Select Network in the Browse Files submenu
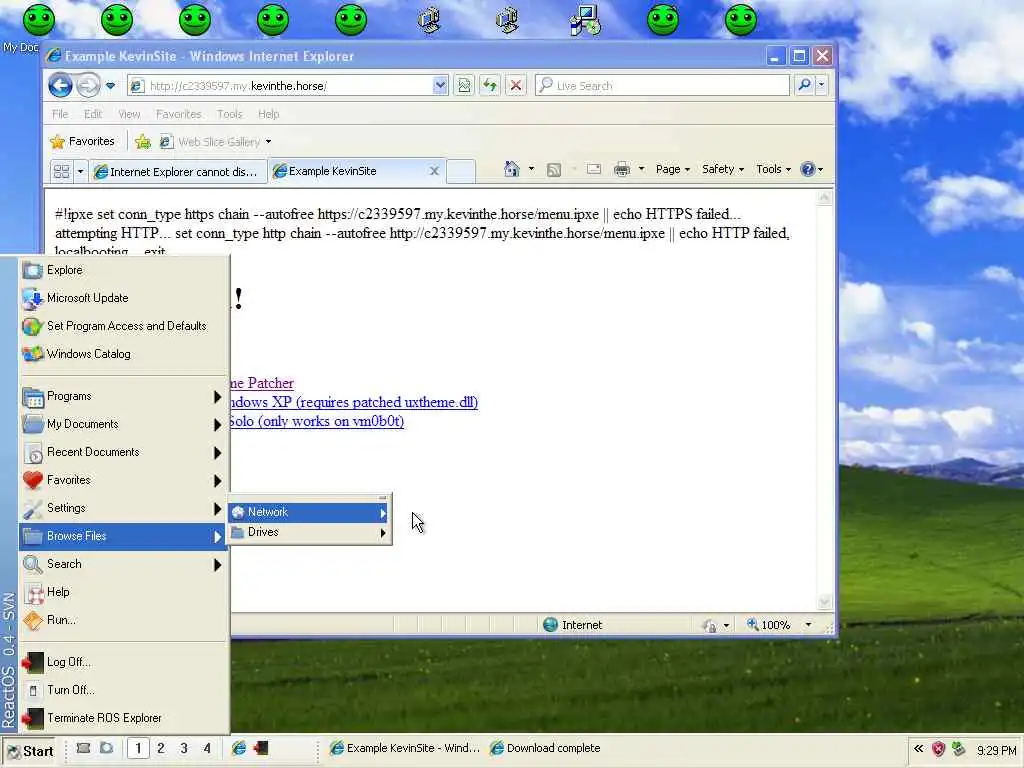The height and width of the screenshot is (768, 1024). (310, 512)
